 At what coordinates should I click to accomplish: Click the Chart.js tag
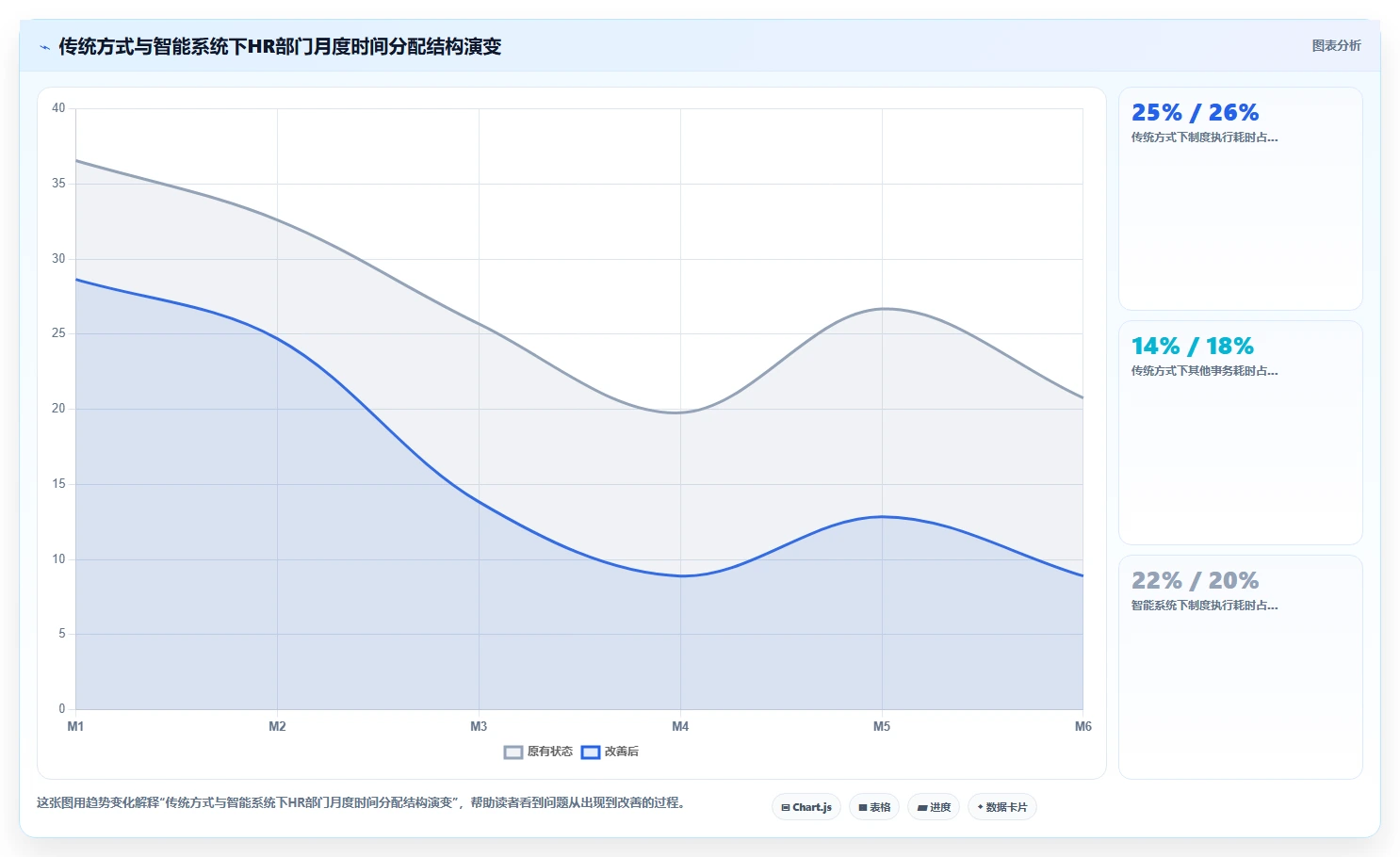806,807
